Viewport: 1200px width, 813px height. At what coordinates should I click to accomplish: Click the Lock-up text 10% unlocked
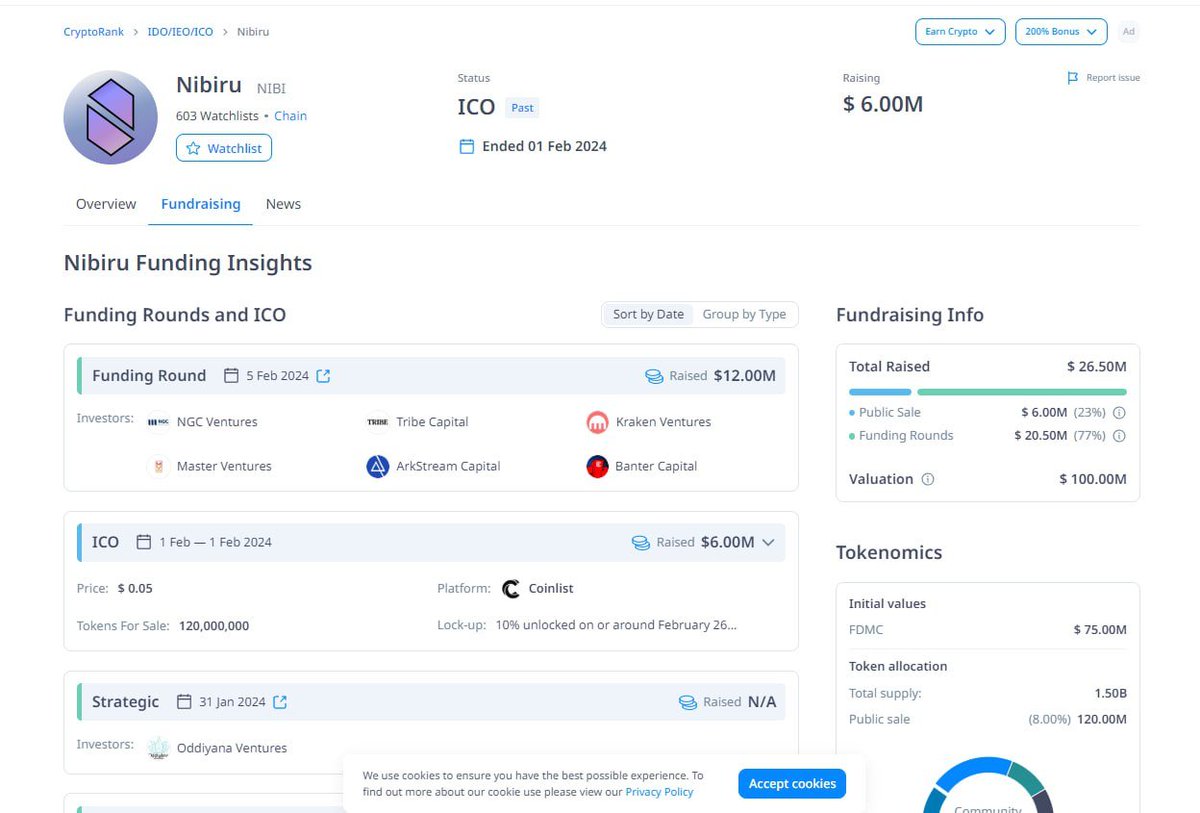pos(616,625)
